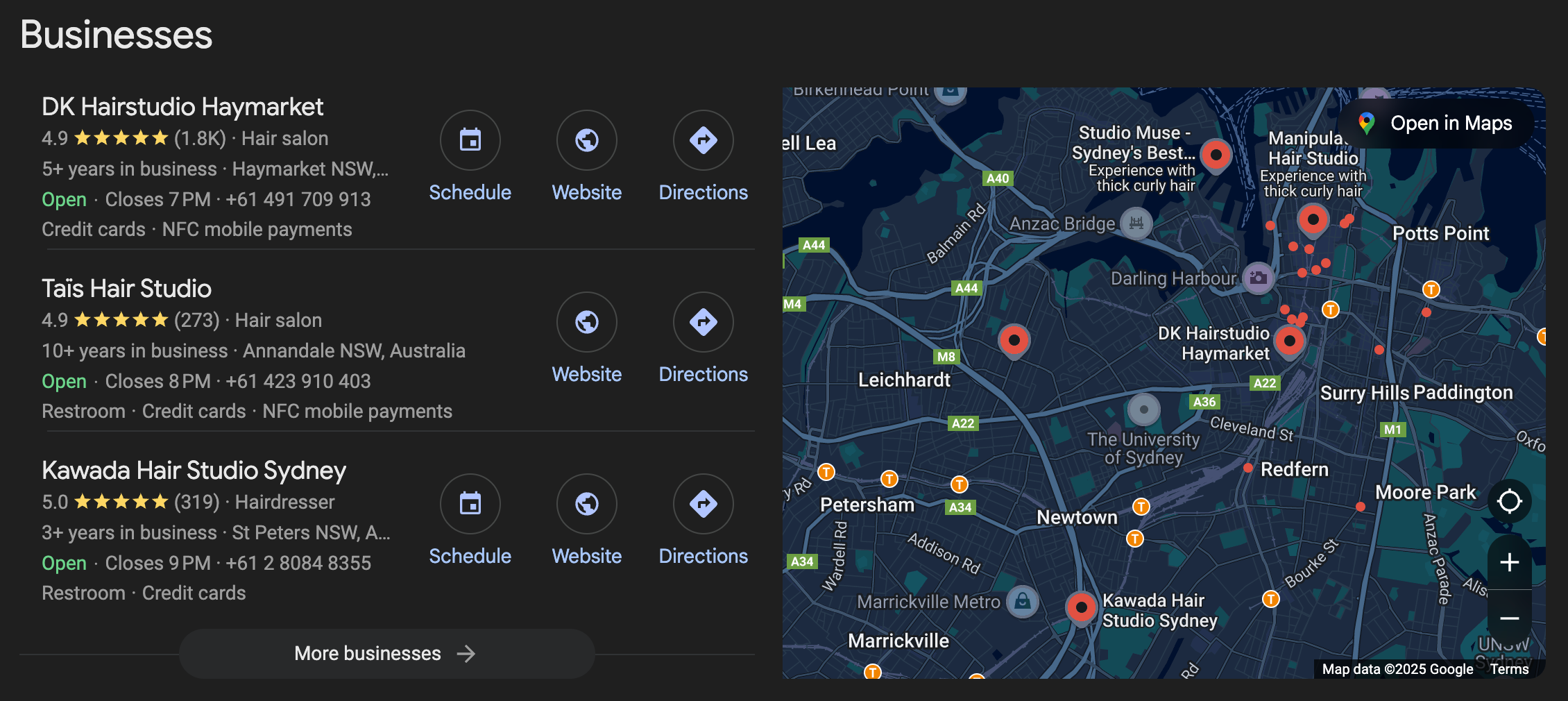This screenshot has height=701, width=1568.
Task: Click the Anzac Bridge landmark icon
Action: coord(1136,223)
